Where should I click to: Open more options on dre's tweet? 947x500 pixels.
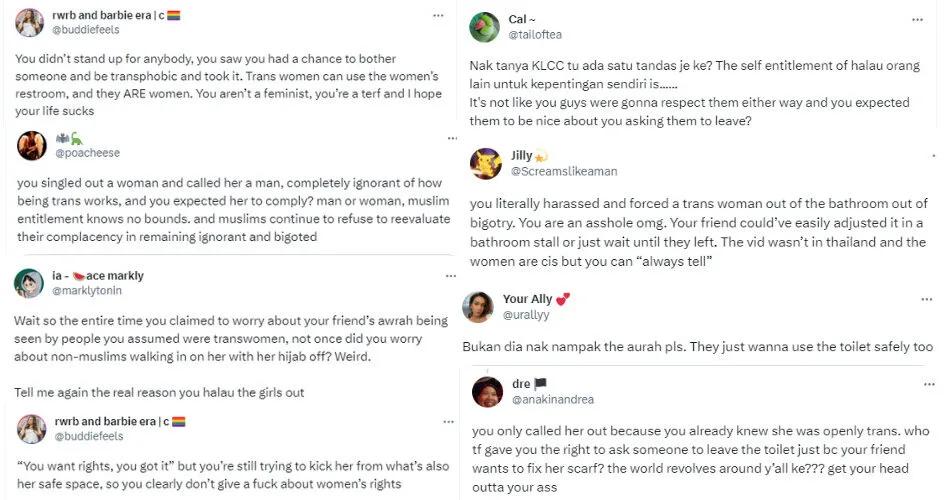click(x=917, y=382)
